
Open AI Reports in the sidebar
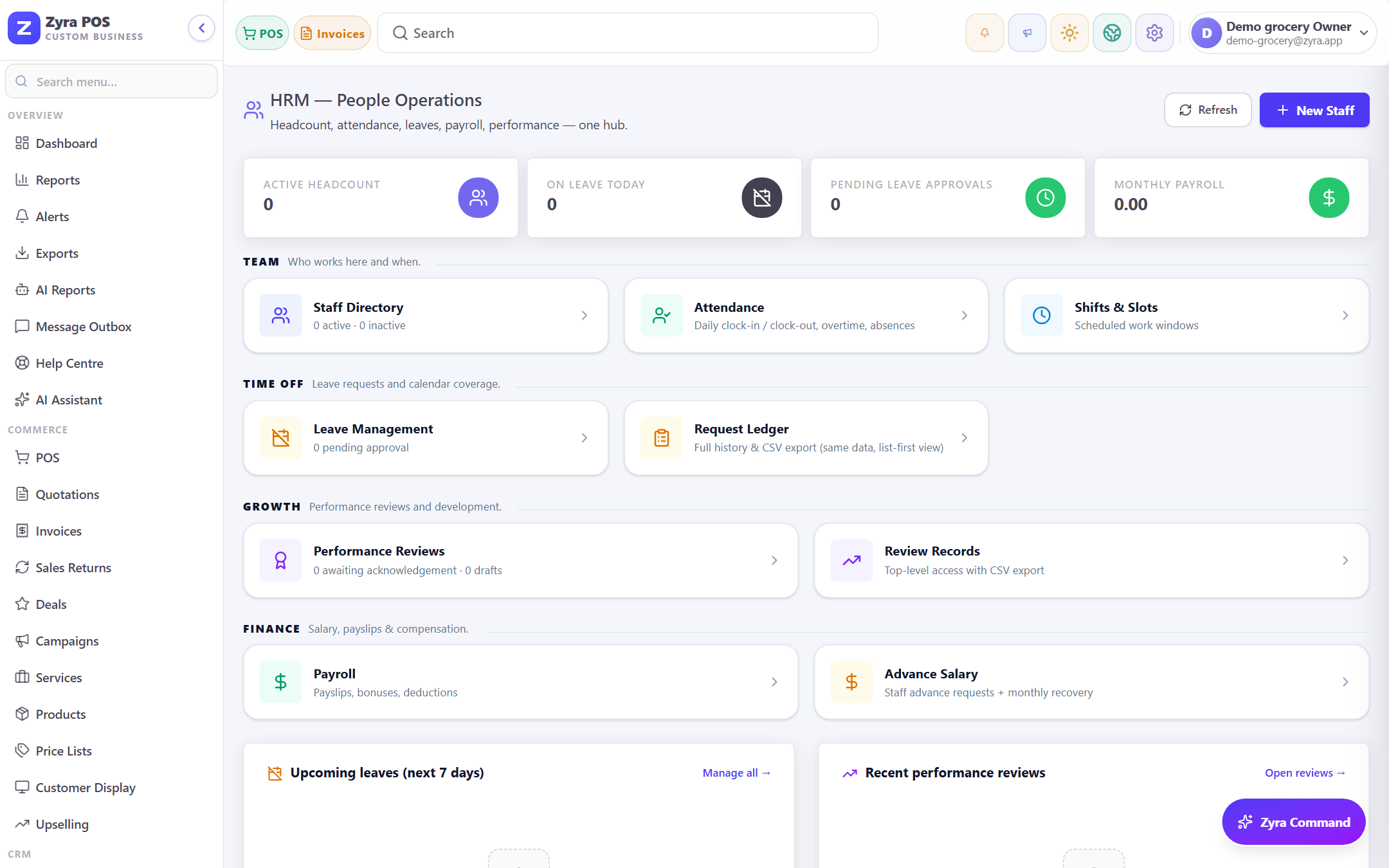click(111, 290)
